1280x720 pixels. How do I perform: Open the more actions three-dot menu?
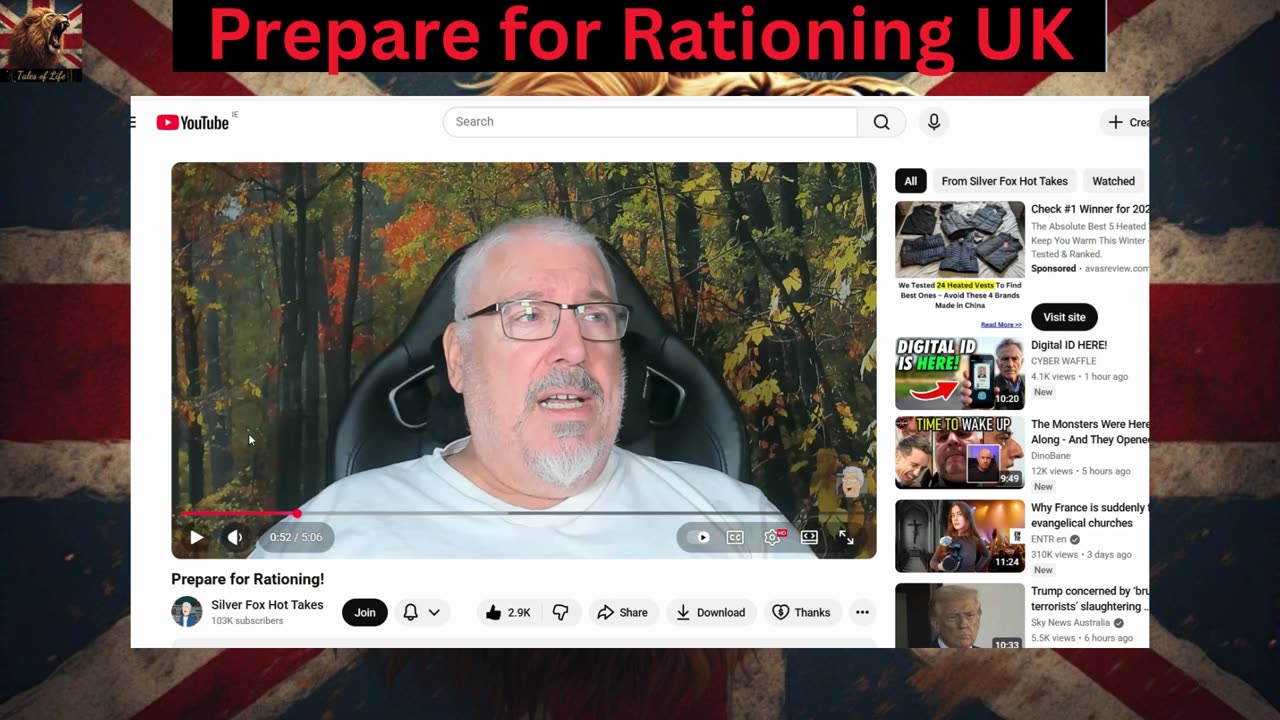coord(862,612)
